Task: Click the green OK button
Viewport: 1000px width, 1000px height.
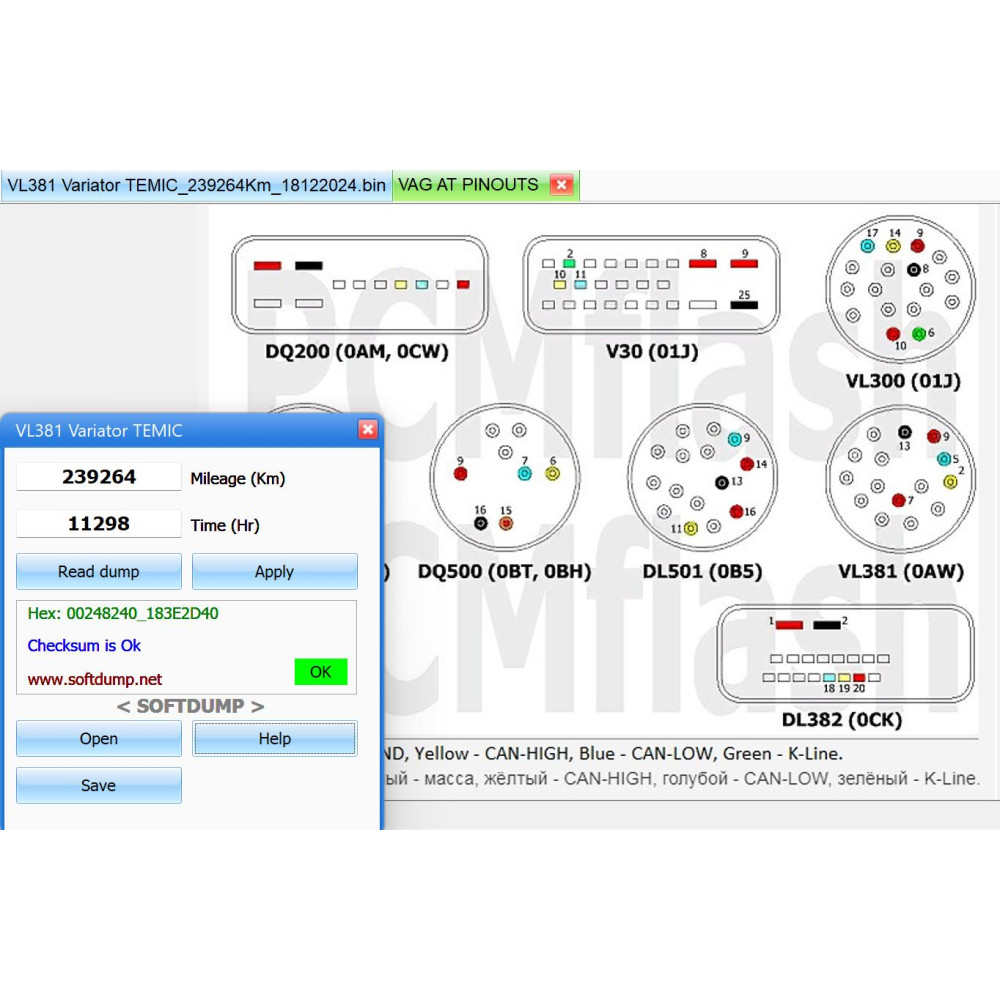Action: coord(321,672)
